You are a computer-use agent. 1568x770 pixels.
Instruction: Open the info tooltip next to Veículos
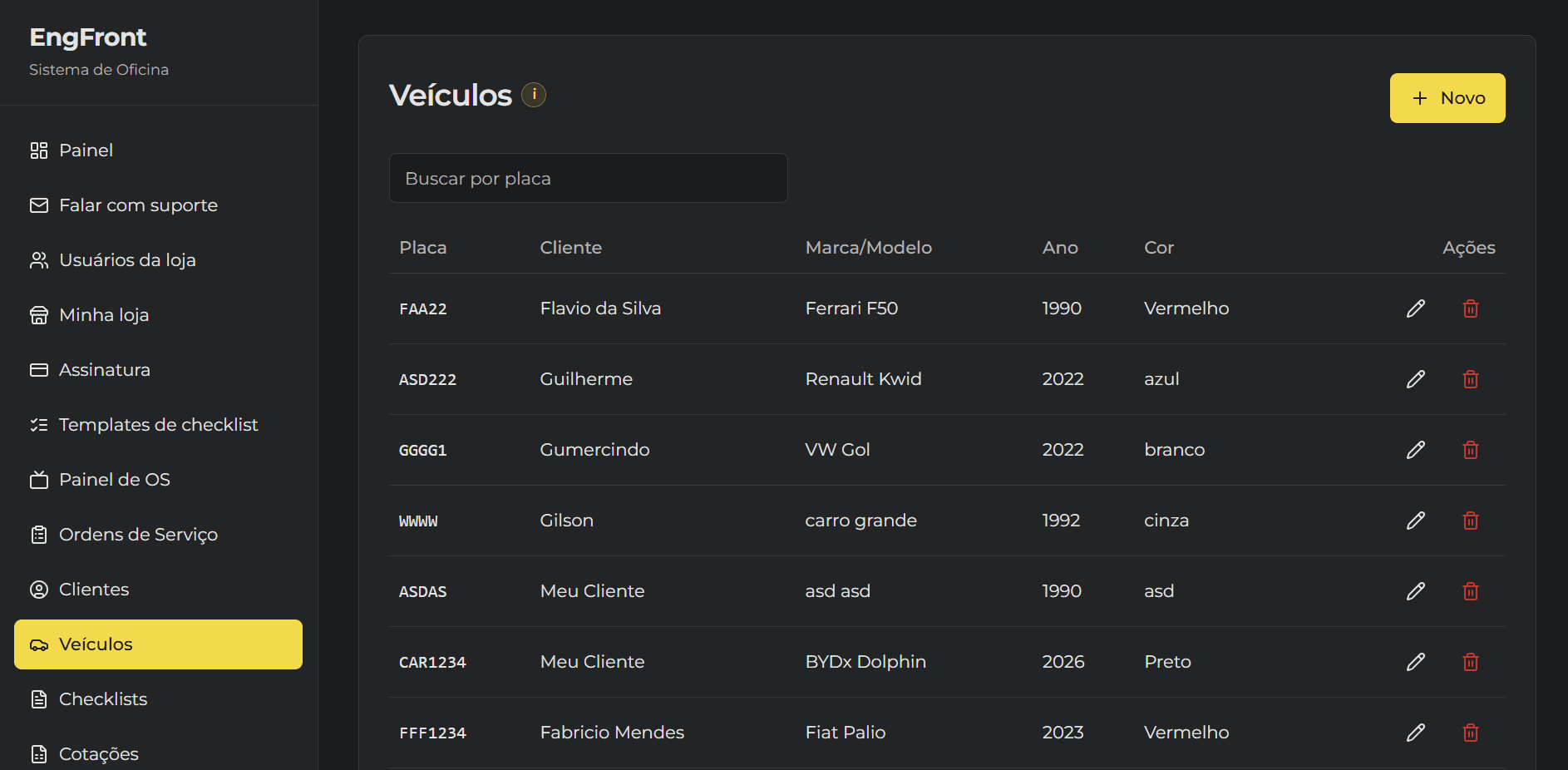click(534, 94)
